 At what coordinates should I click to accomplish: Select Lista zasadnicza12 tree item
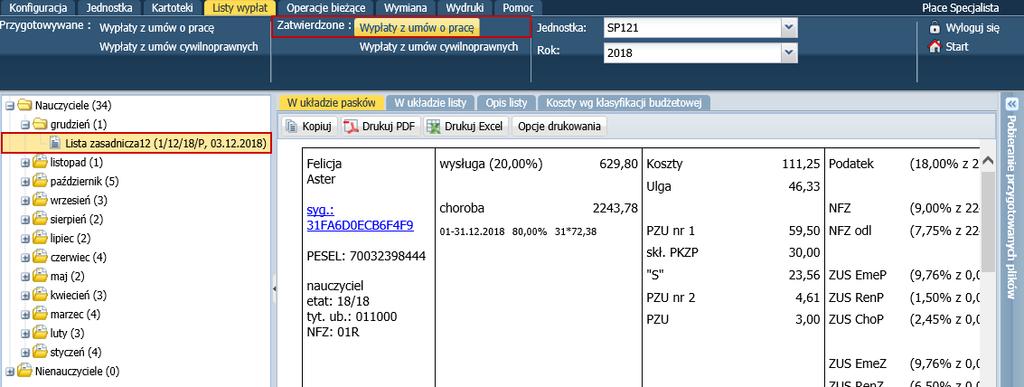pos(136,143)
